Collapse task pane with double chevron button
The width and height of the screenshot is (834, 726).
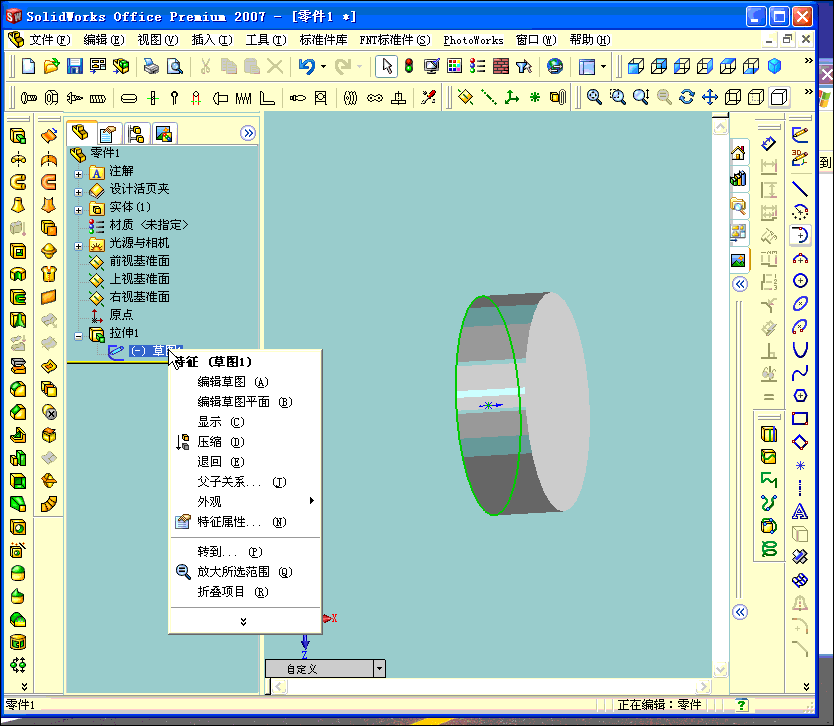[740, 284]
